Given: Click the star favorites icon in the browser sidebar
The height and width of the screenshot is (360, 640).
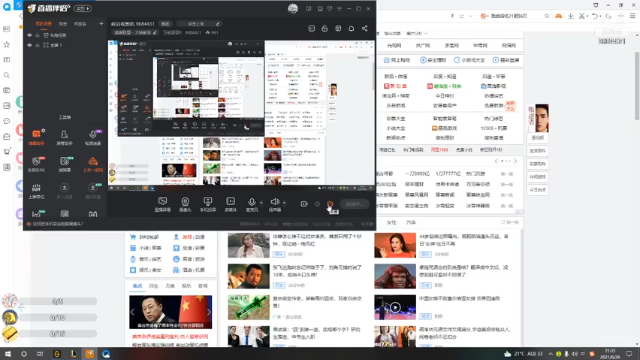Looking at the screenshot, I should click(x=7, y=44).
